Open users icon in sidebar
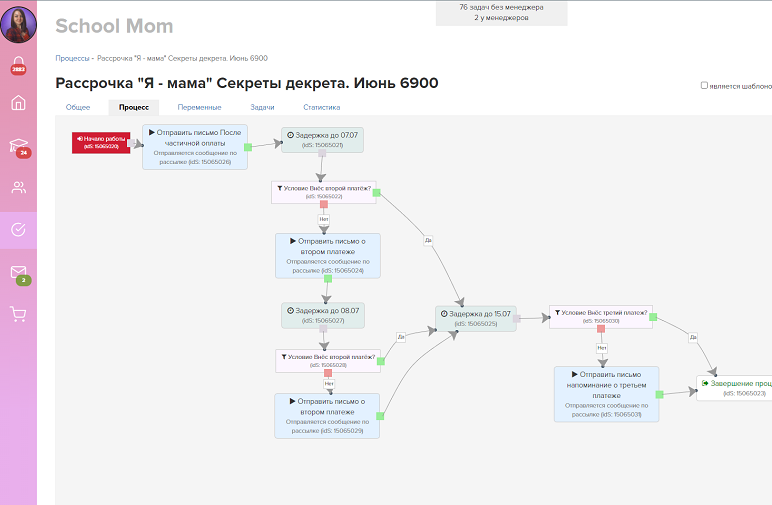772x505 pixels. 18,187
